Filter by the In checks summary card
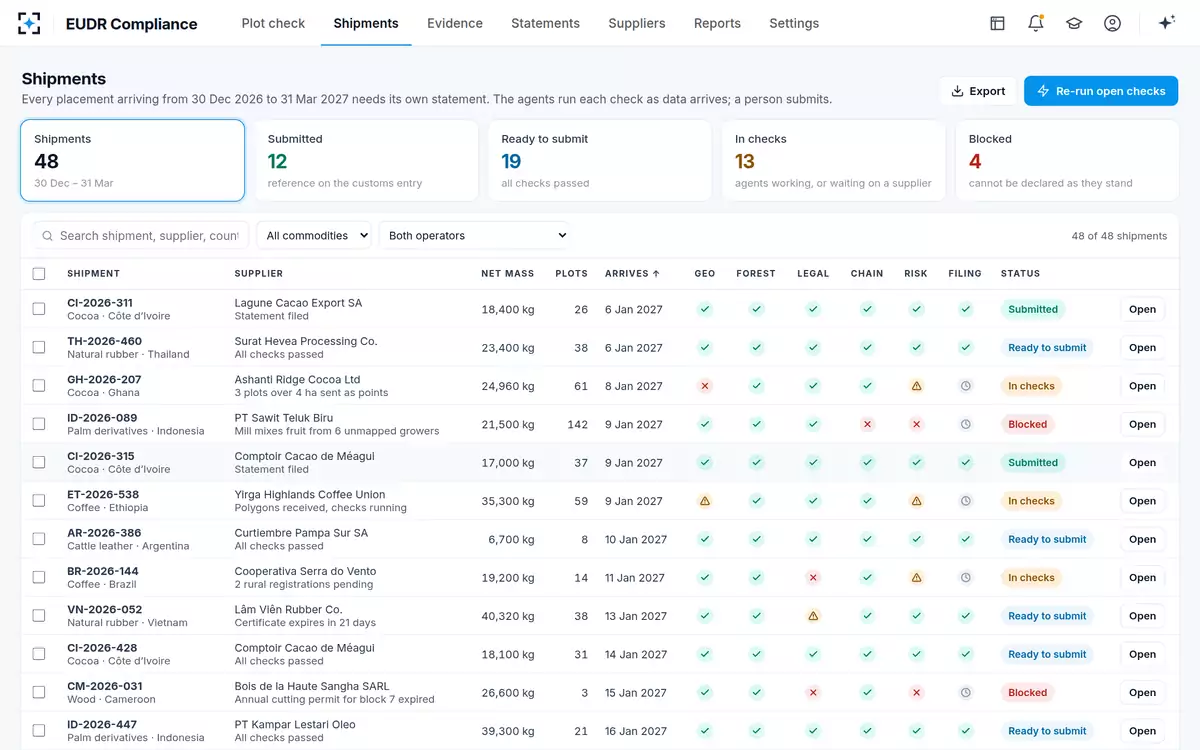The image size is (1200, 750). (x=834, y=161)
